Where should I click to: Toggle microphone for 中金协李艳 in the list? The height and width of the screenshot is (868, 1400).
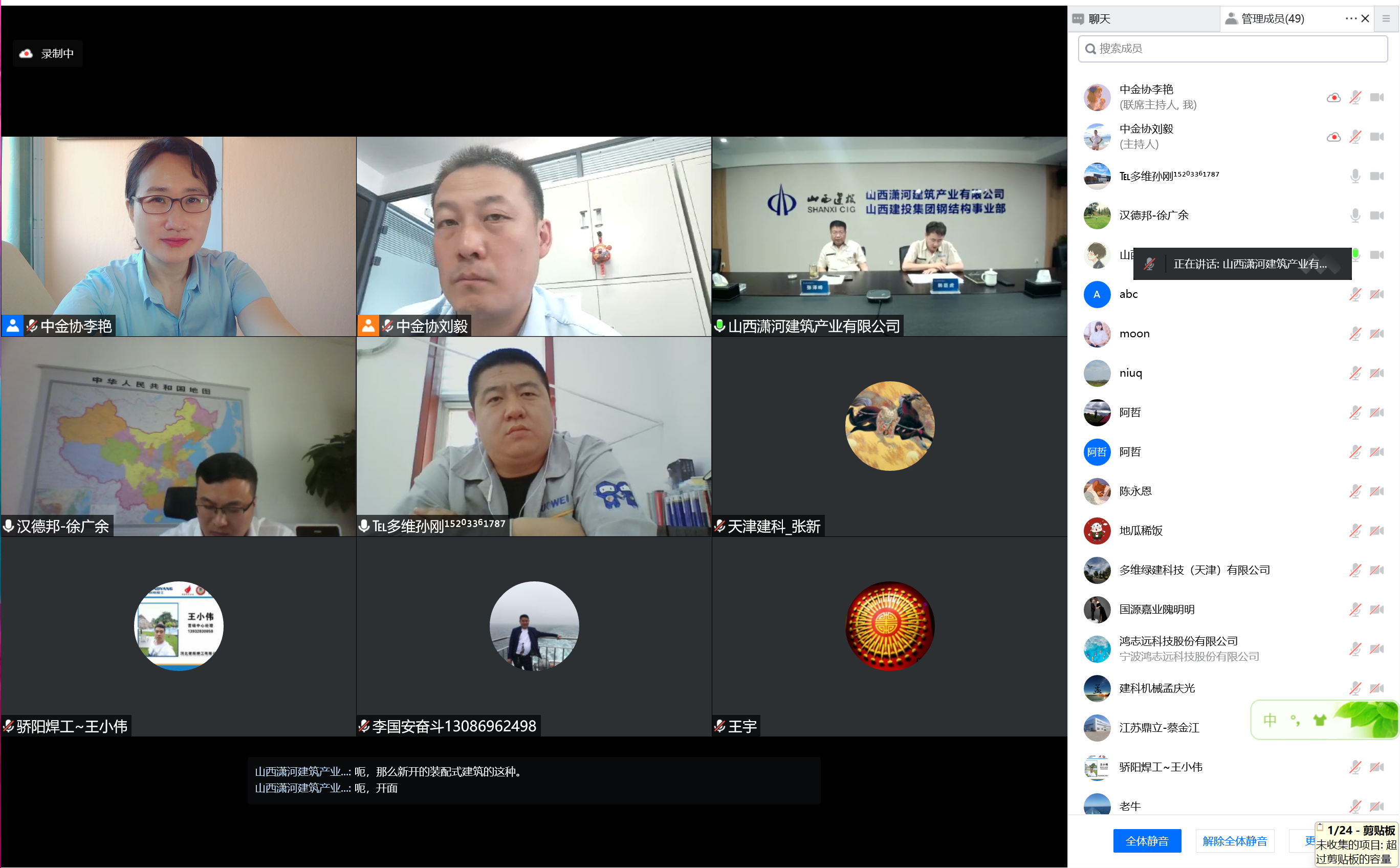pos(1354,97)
